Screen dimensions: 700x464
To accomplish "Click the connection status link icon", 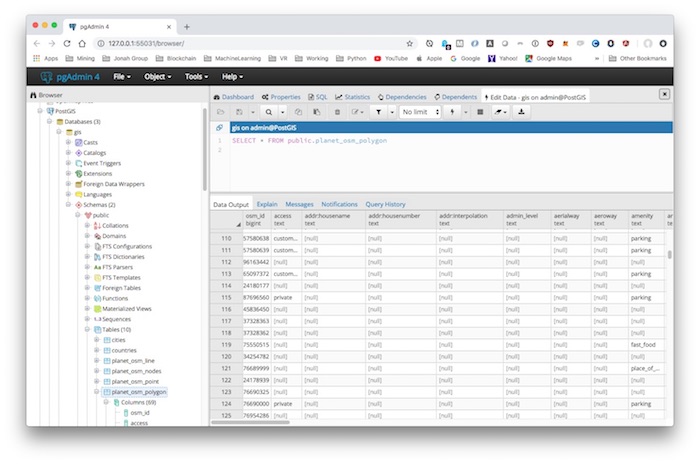I will click(x=220, y=128).
